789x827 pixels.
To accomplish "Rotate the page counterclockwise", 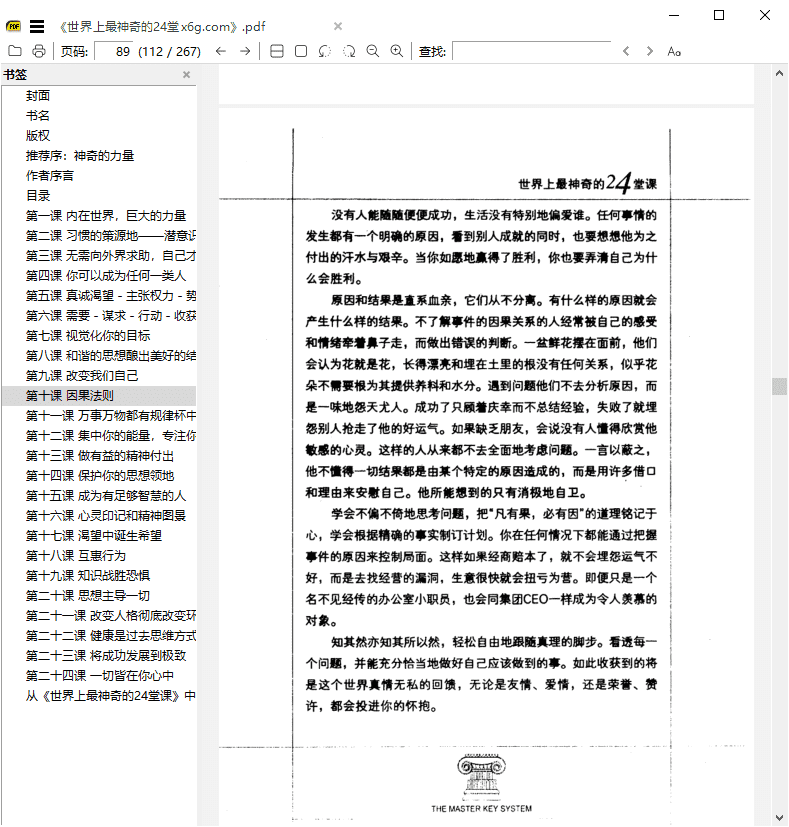I will coord(325,51).
